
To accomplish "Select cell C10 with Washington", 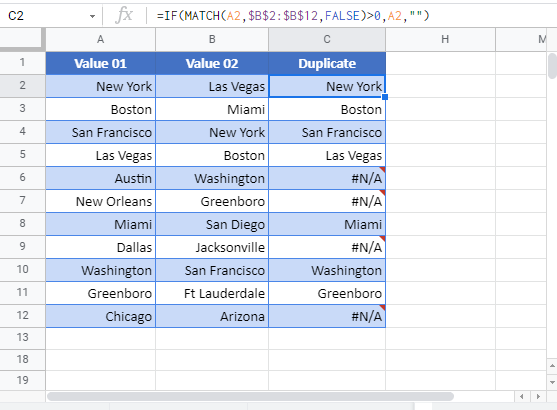I will click(327, 270).
